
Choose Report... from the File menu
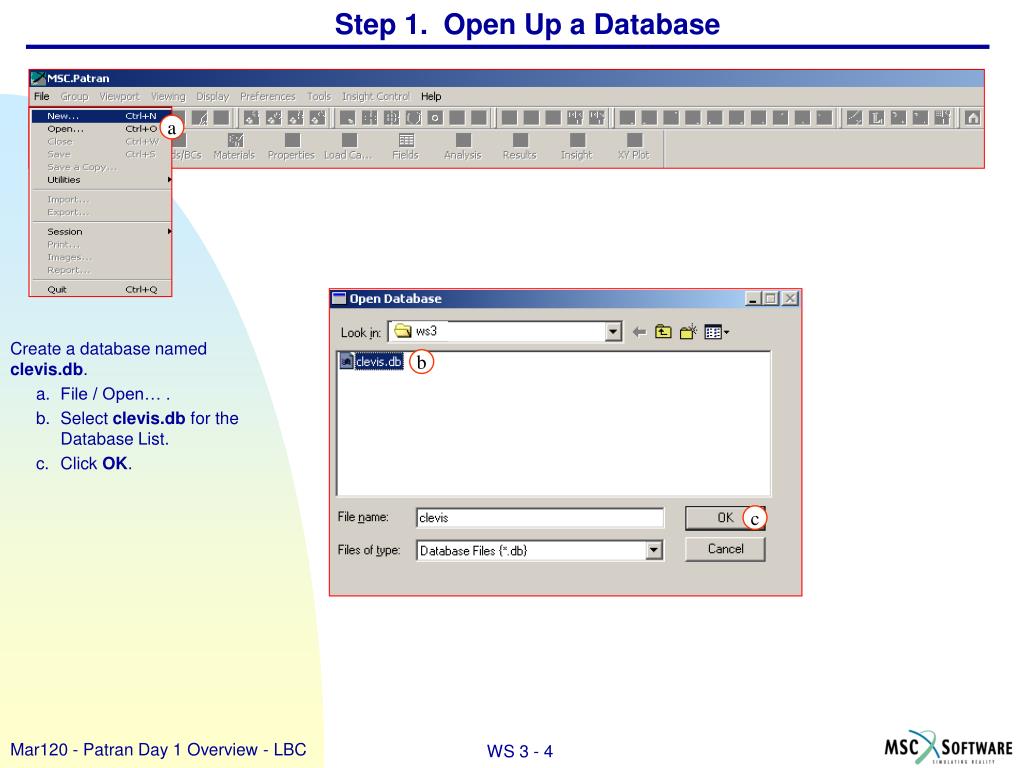click(101, 270)
